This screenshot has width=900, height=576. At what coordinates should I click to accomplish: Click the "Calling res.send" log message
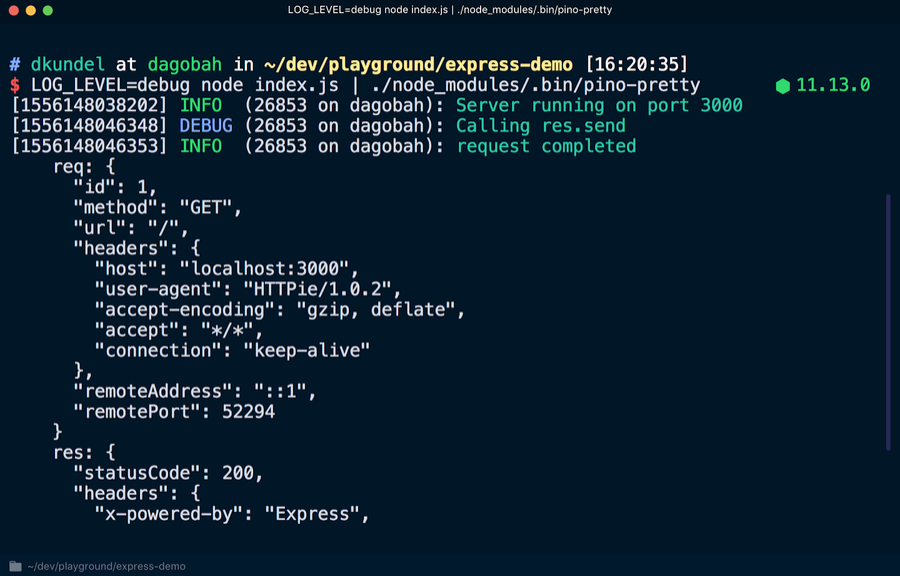(x=540, y=126)
